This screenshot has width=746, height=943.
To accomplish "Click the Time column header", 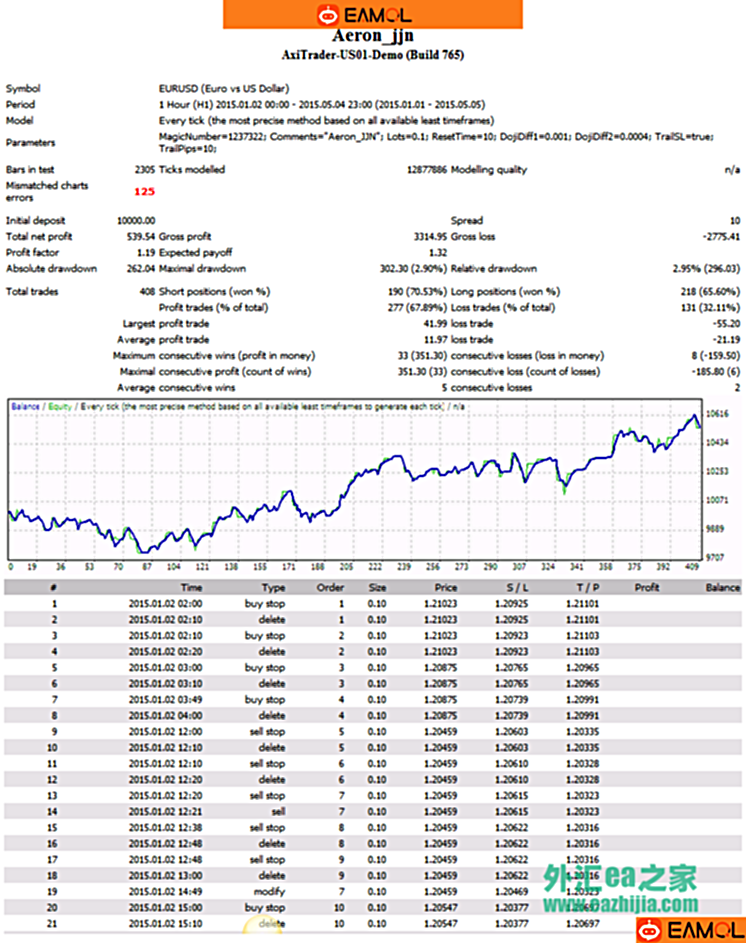I will (191, 588).
